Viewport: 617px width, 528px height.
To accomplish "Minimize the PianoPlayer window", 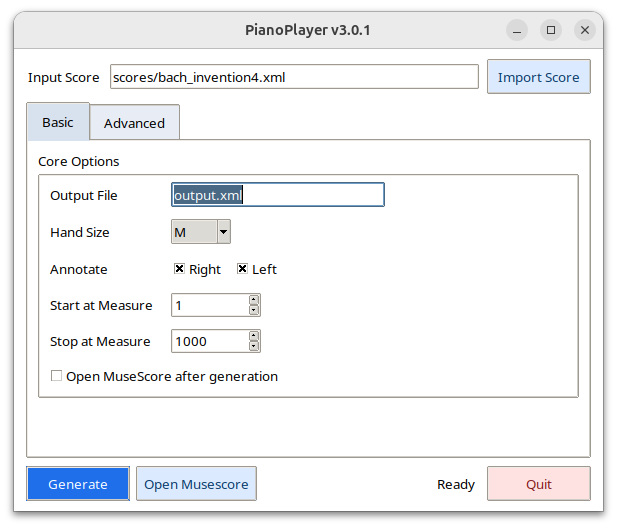I will (x=517, y=30).
